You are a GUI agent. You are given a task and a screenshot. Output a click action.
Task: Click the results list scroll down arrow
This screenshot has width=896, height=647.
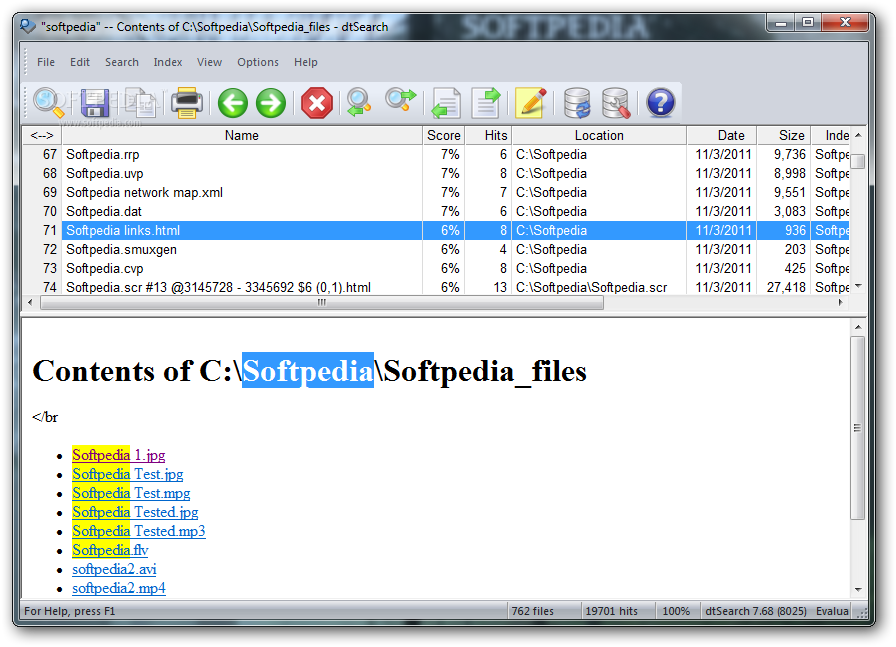click(x=858, y=286)
